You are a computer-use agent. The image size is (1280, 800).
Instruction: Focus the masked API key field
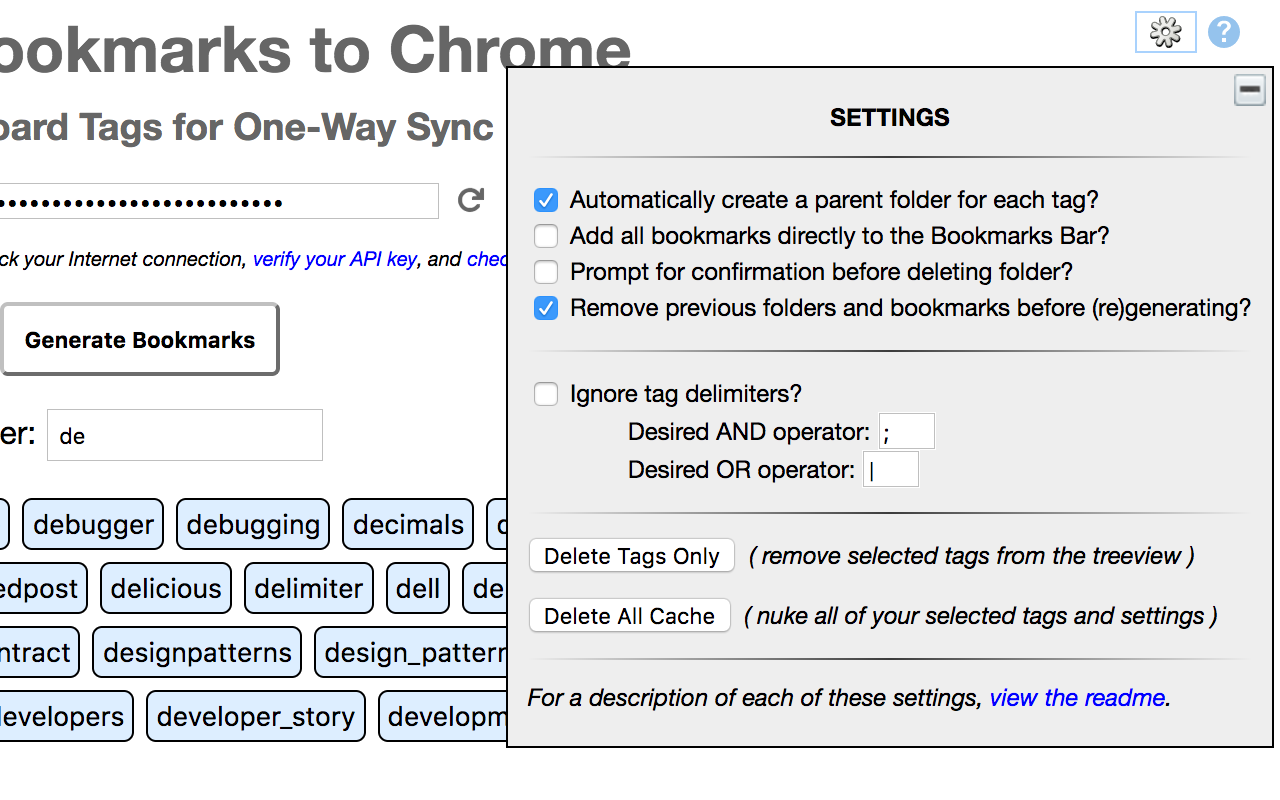[219, 201]
